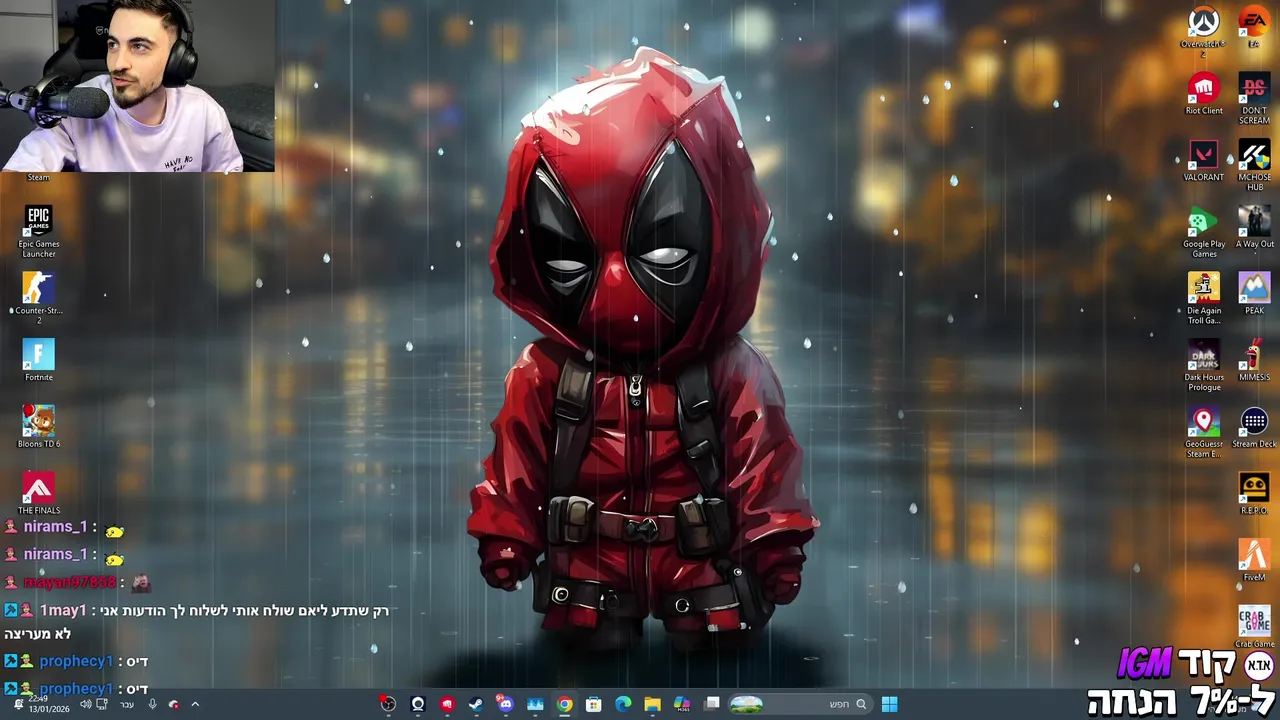The image size is (1280, 720).
Task: Select Die Again Troll Game icon
Action: point(1203,298)
